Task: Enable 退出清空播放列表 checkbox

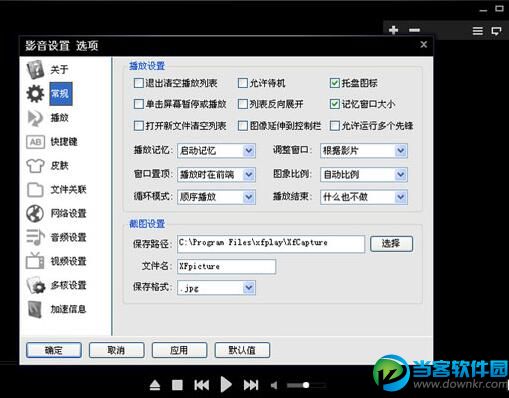Action: tap(138, 83)
